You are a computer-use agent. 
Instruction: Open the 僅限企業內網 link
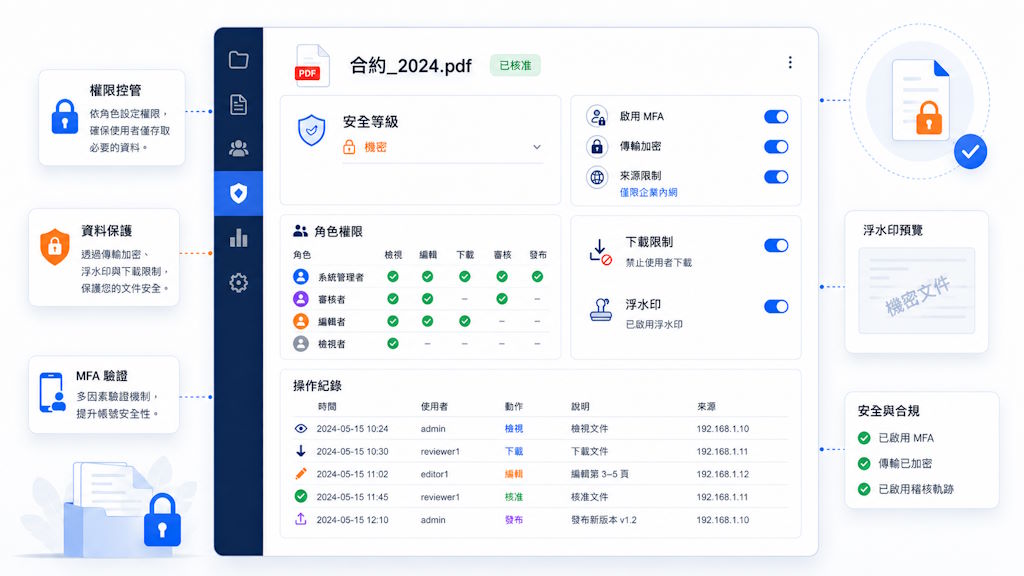point(648,193)
